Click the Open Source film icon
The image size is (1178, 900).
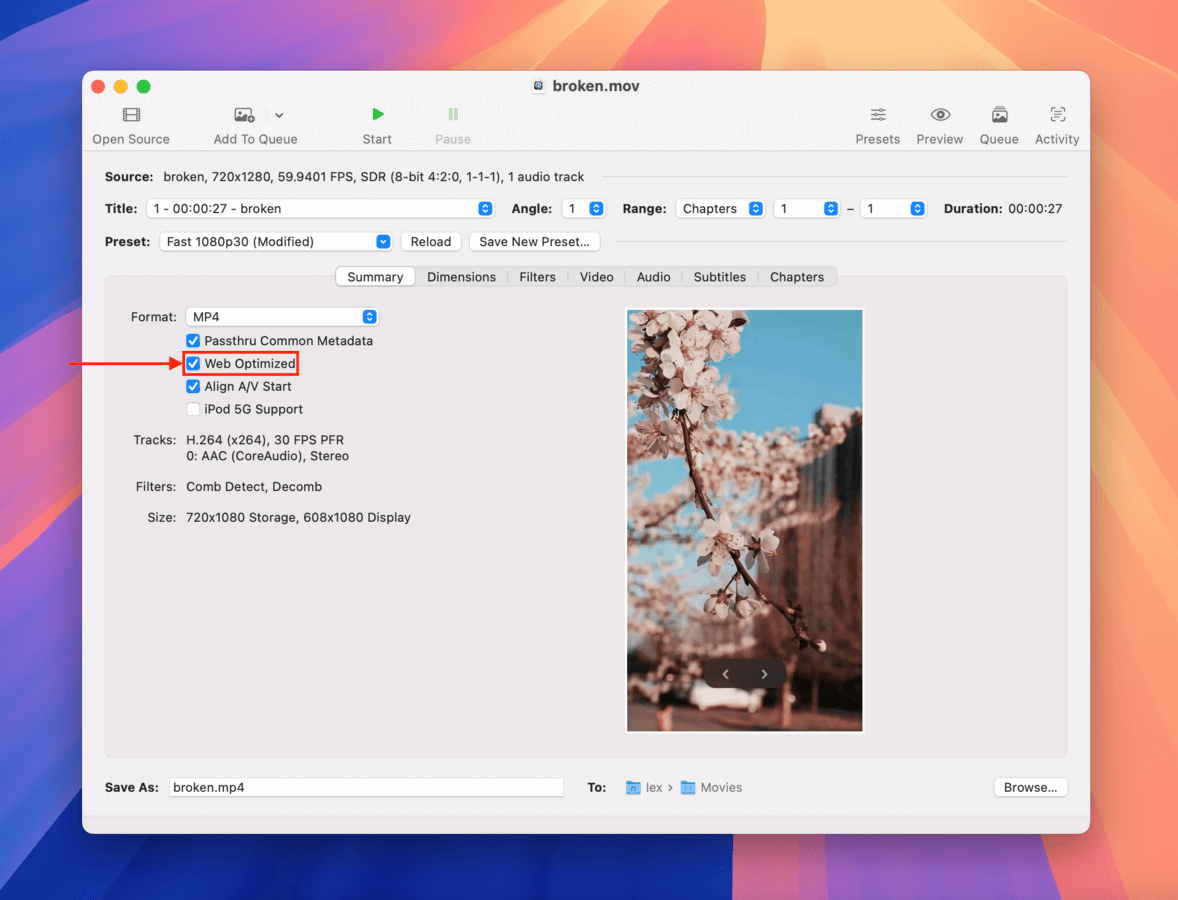pyautogui.click(x=131, y=115)
